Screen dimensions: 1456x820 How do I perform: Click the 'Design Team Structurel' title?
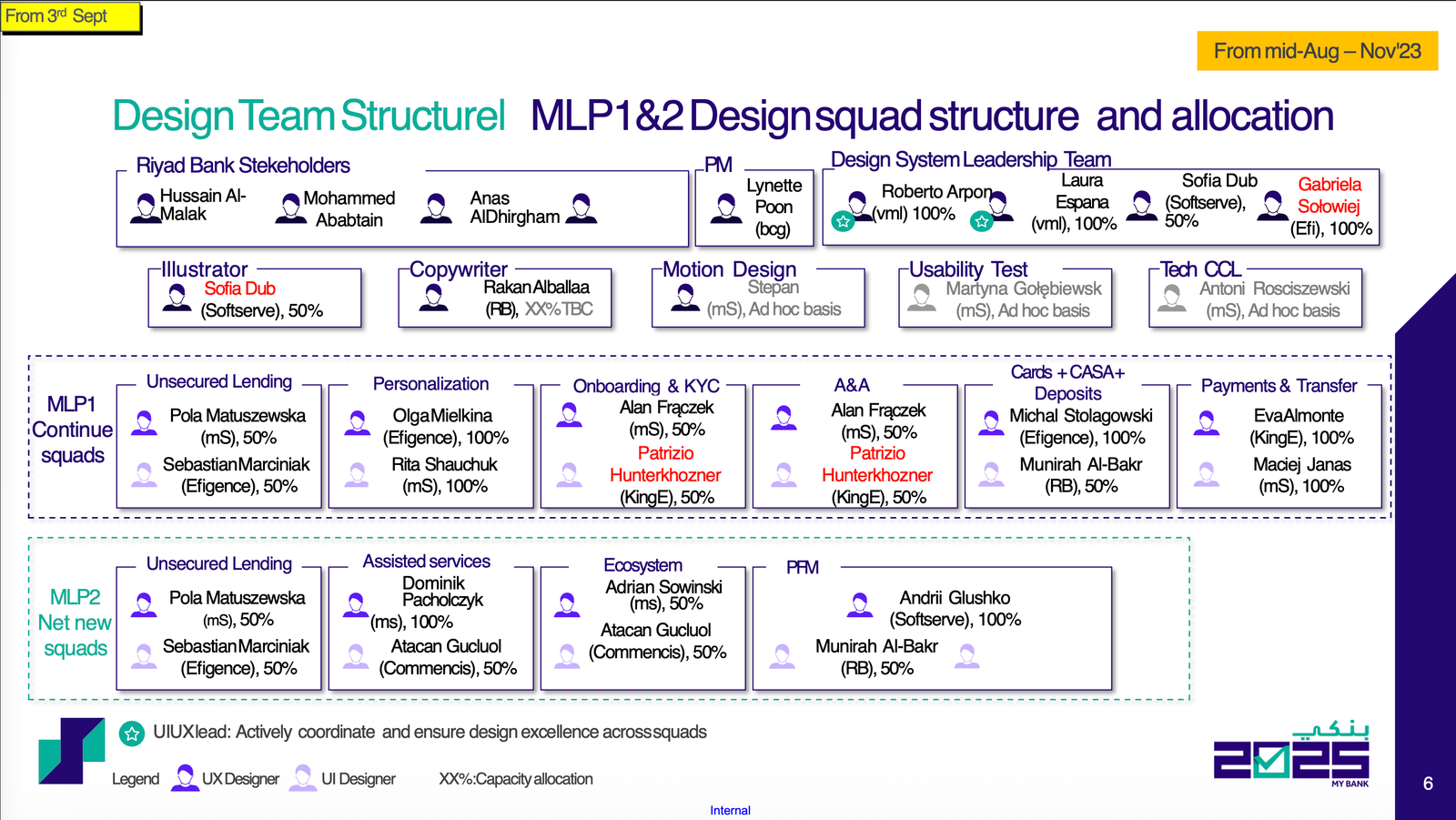click(308, 116)
